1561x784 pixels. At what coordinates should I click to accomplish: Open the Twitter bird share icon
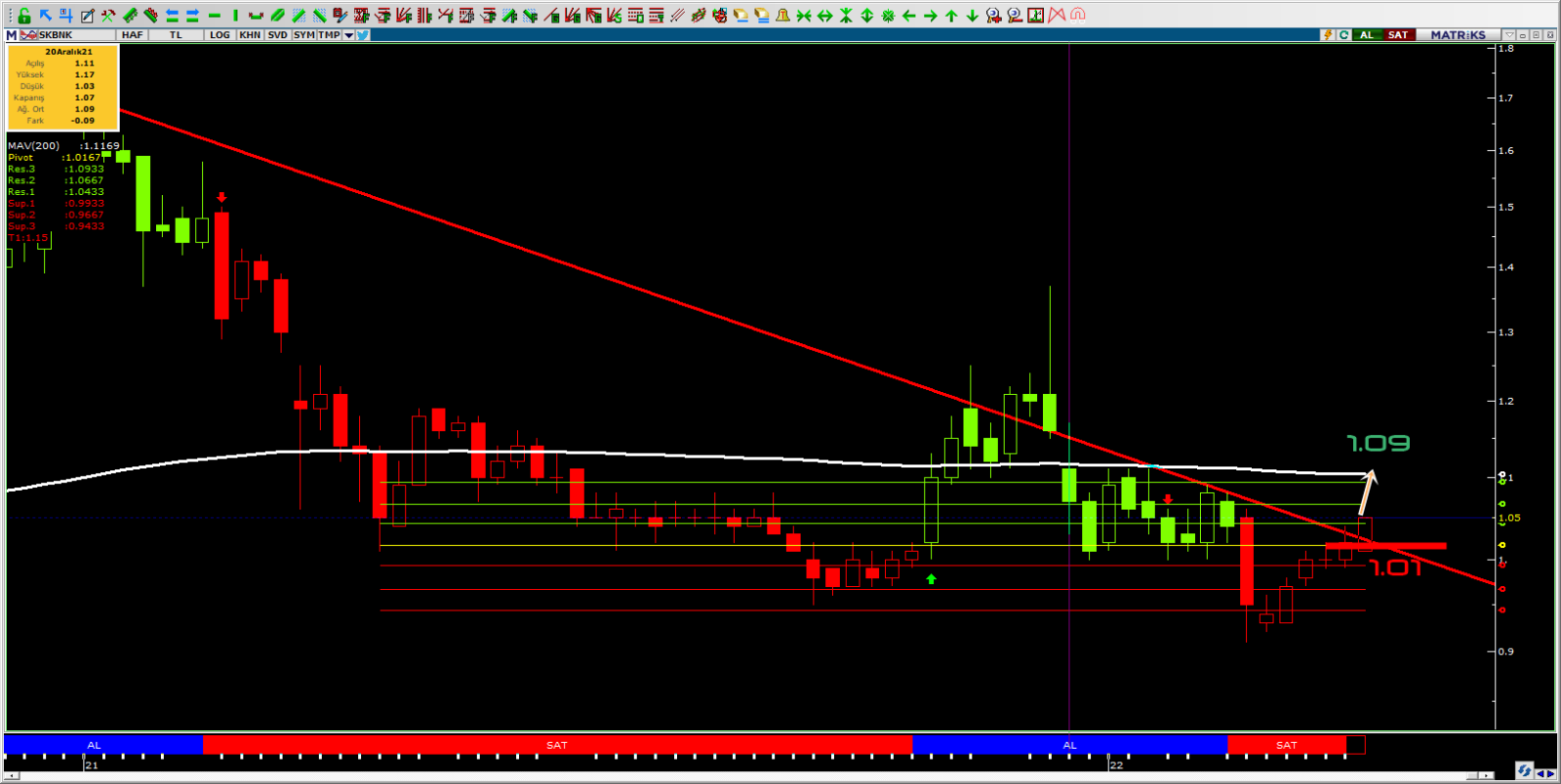coord(363,35)
